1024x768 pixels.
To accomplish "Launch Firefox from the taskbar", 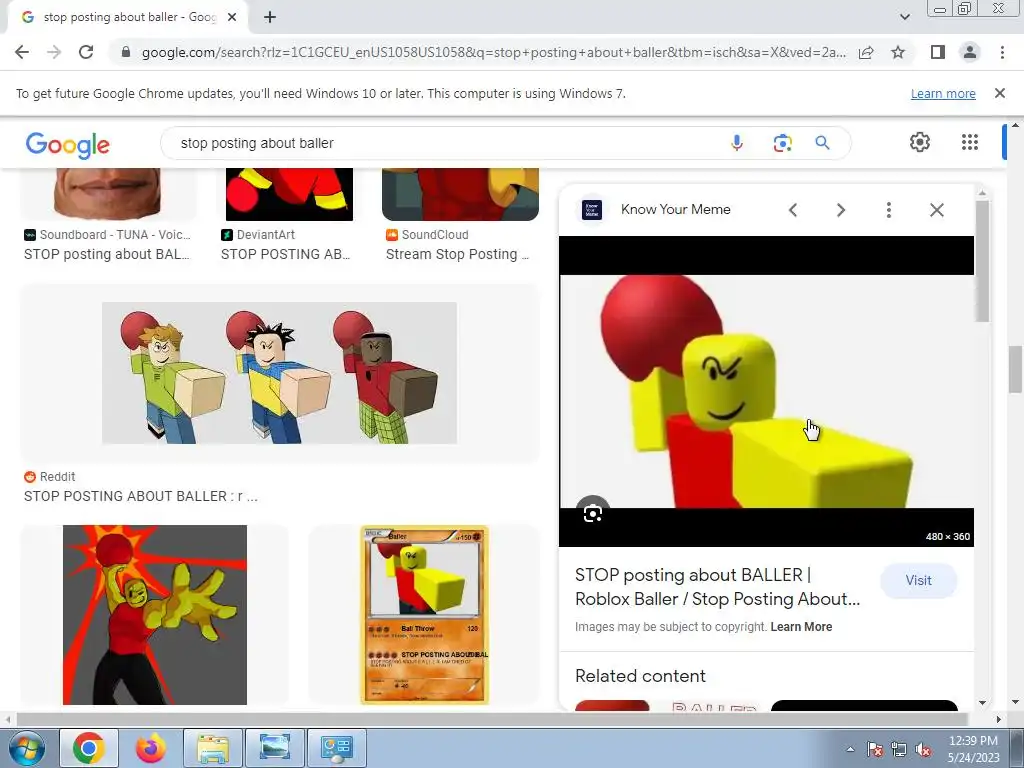I will 151,748.
